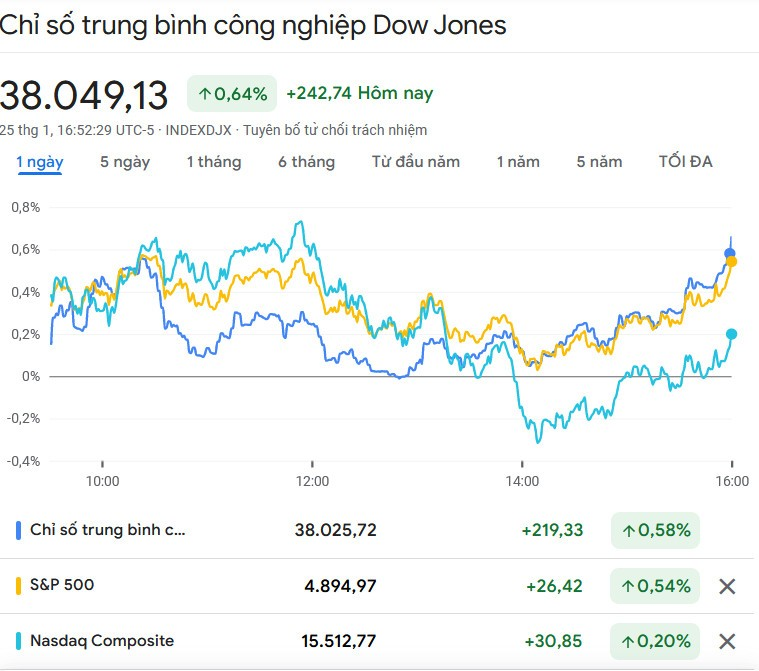Click the green 0,64% up-arrow badge
The image size is (759, 671).
click(x=232, y=94)
